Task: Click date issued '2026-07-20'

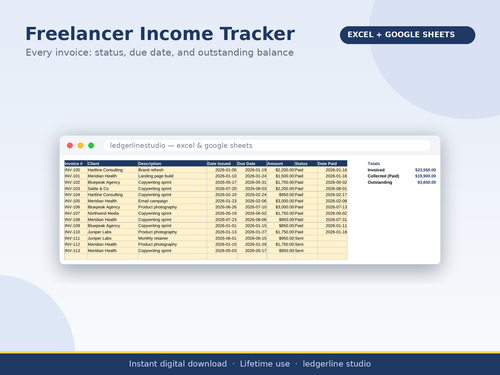Action: [222, 188]
